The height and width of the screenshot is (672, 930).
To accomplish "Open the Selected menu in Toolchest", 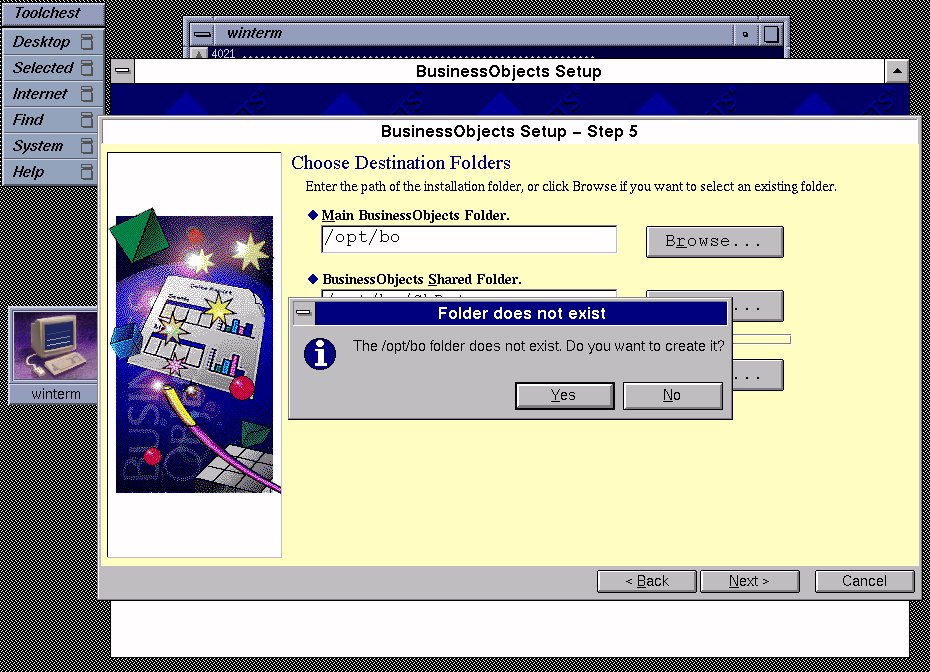I will [x=43, y=68].
